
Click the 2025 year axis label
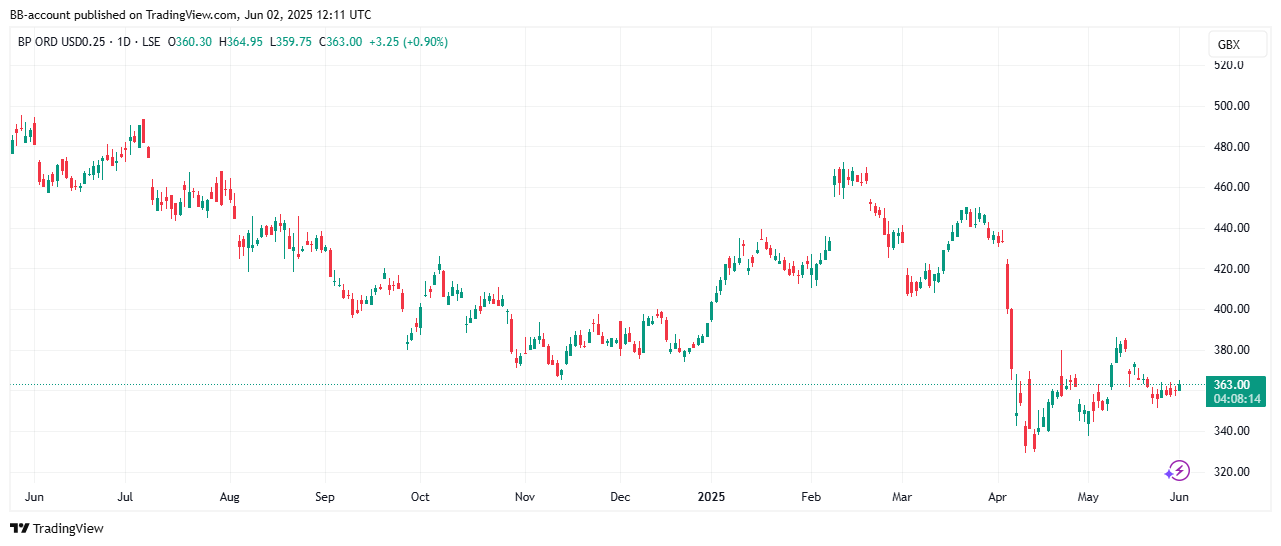click(710, 497)
